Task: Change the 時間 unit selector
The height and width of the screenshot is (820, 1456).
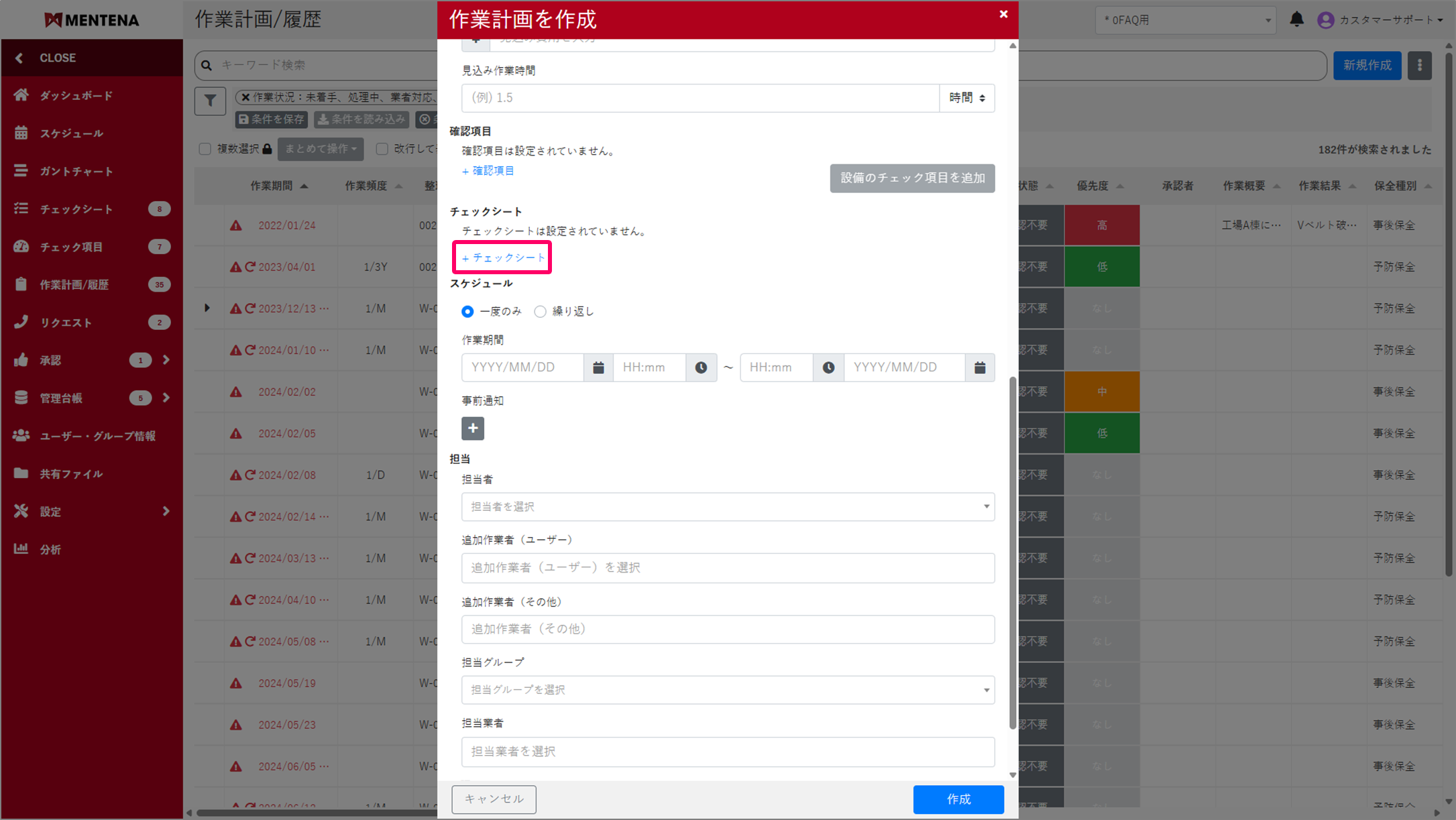Action: (x=966, y=98)
